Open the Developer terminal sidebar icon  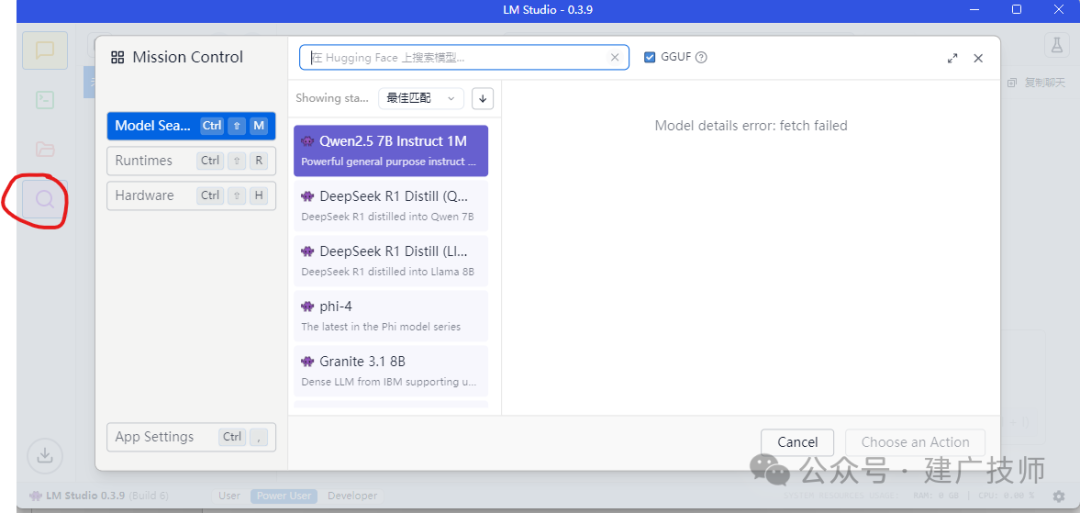tap(45, 100)
